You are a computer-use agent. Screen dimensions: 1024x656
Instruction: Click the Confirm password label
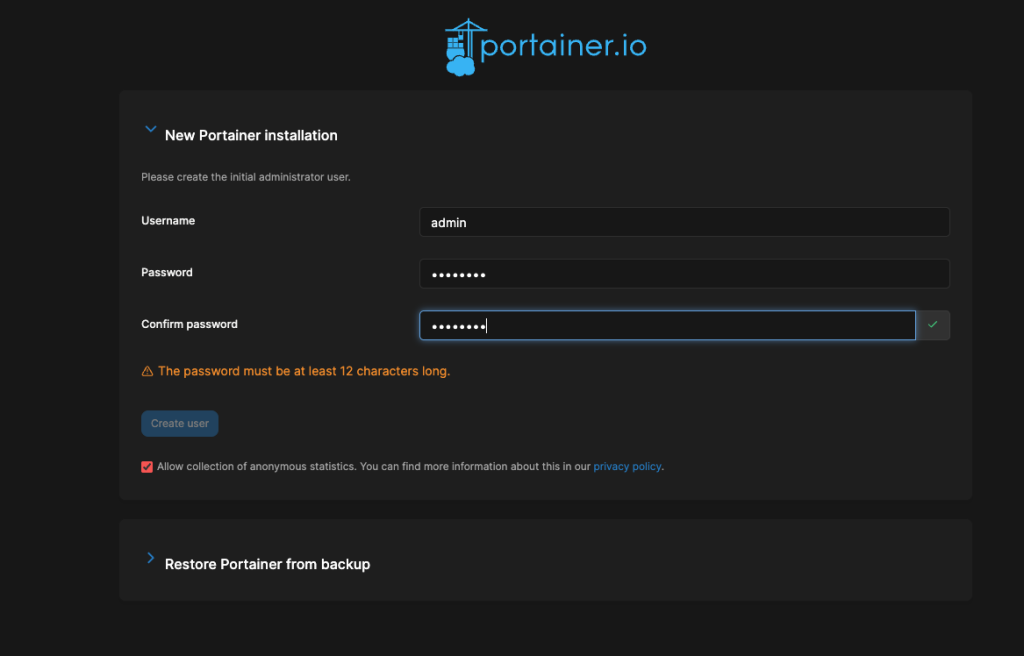pos(189,324)
